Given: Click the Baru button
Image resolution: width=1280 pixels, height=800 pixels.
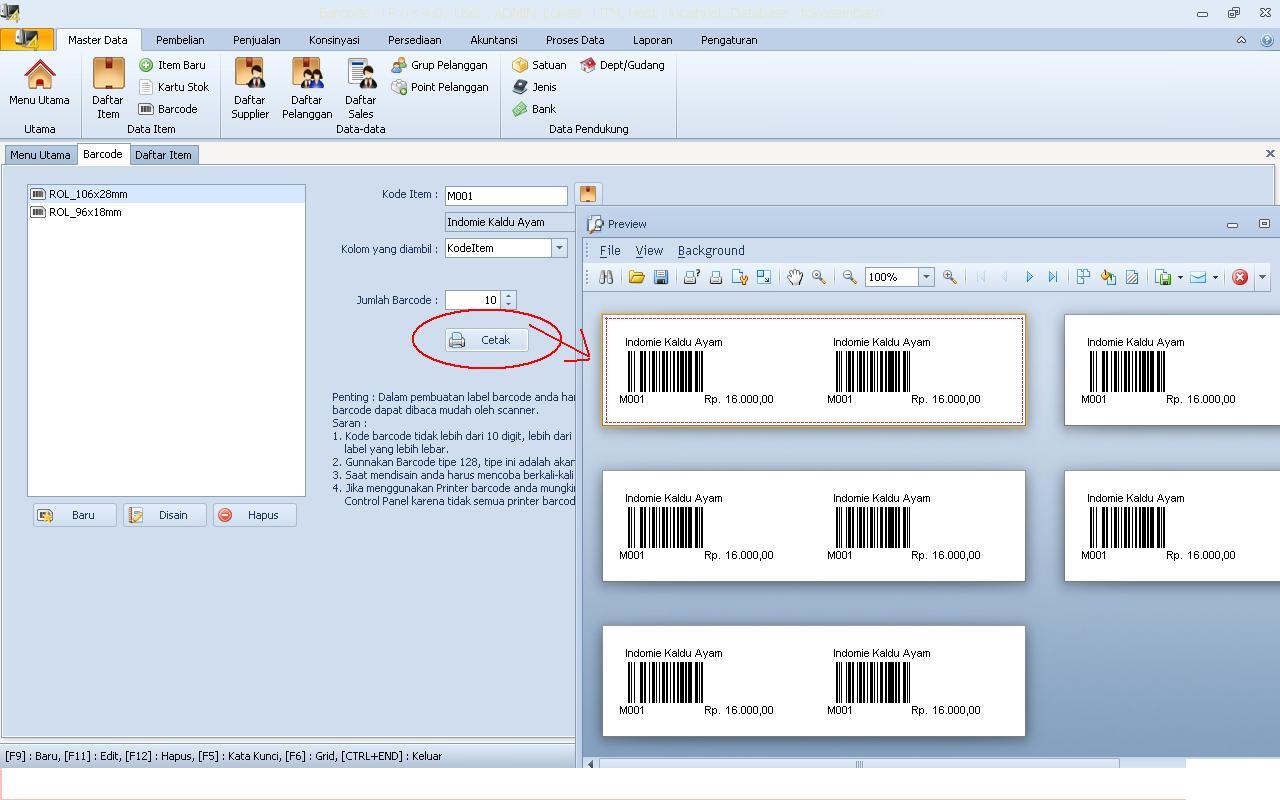Looking at the screenshot, I should pos(75,515).
